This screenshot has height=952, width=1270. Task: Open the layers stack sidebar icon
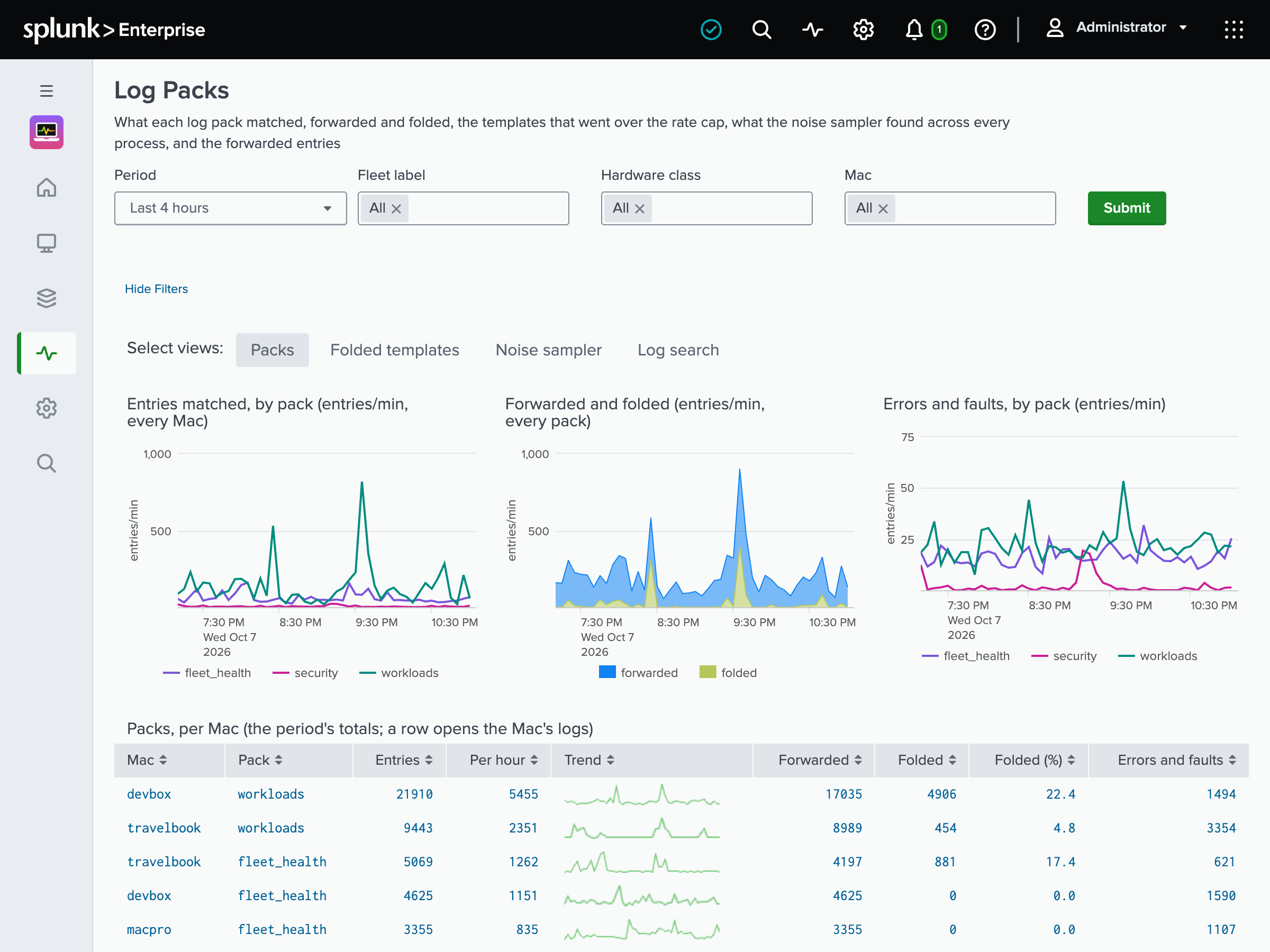point(47,298)
